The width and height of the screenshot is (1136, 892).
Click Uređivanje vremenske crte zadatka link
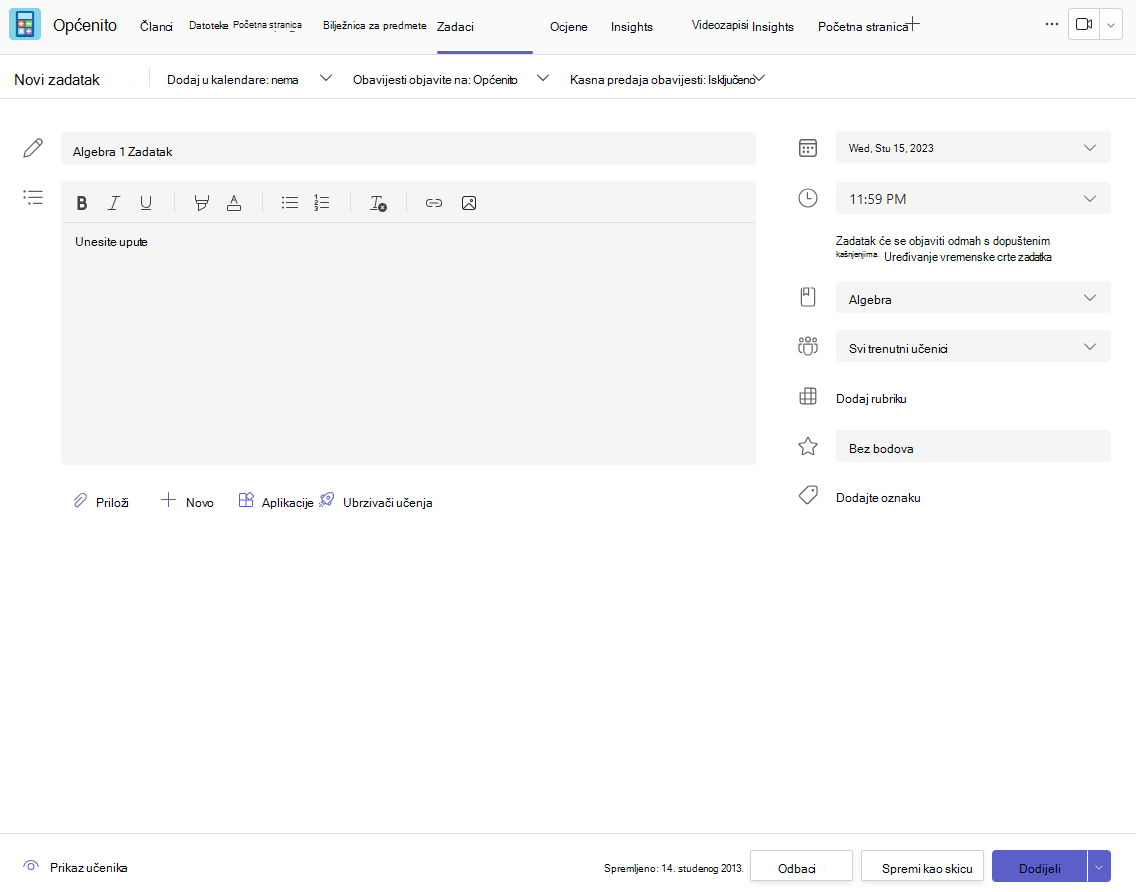(x=968, y=257)
